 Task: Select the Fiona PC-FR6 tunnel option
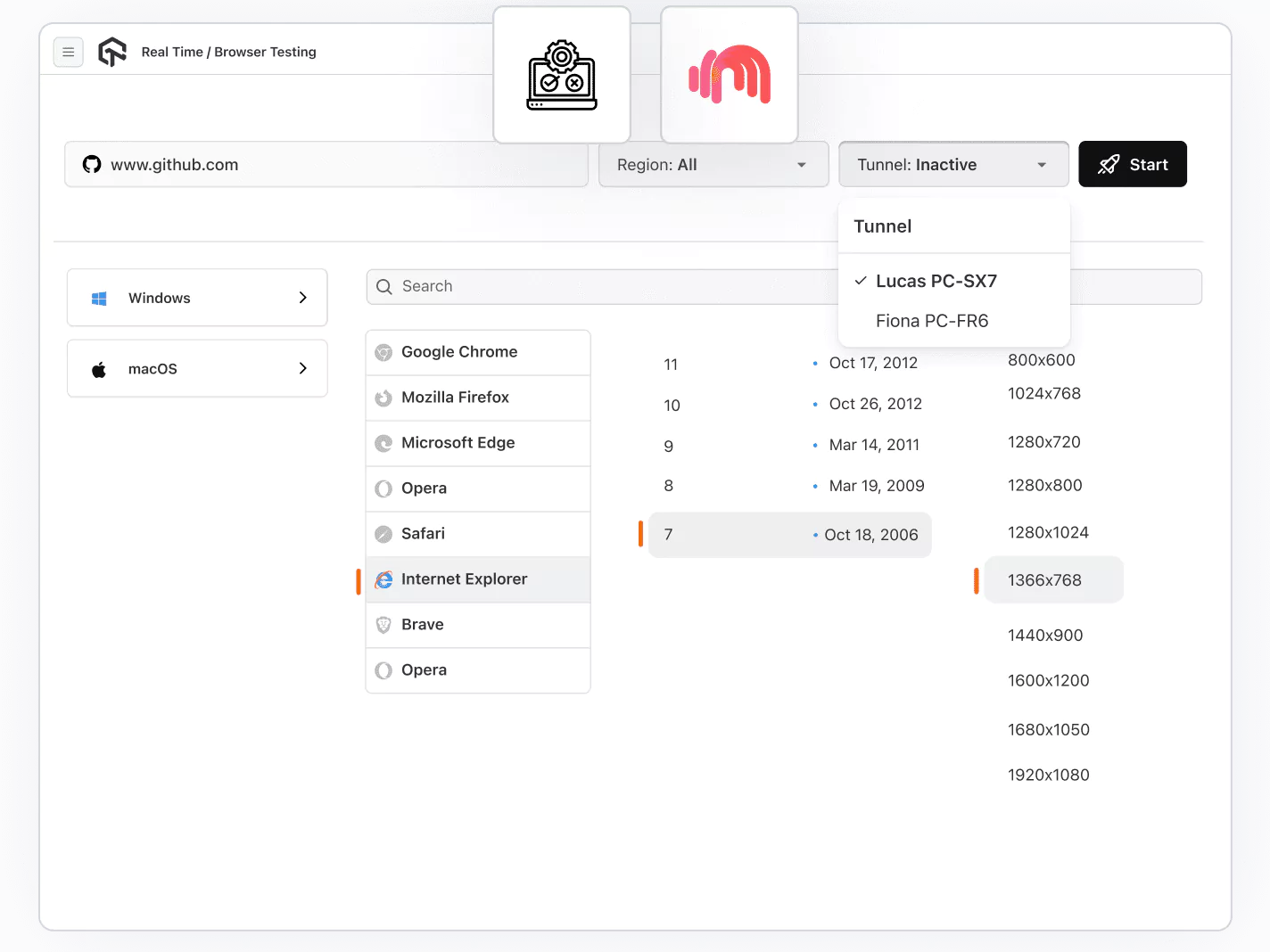(x=932, y=321)
